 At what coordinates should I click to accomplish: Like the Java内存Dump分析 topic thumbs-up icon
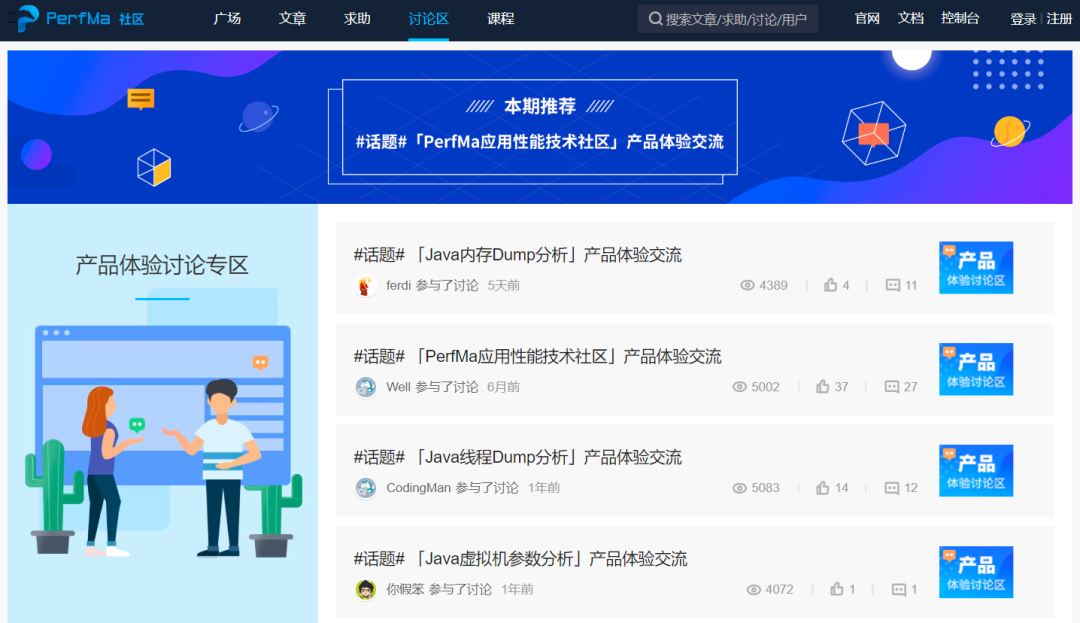[831, 285]
